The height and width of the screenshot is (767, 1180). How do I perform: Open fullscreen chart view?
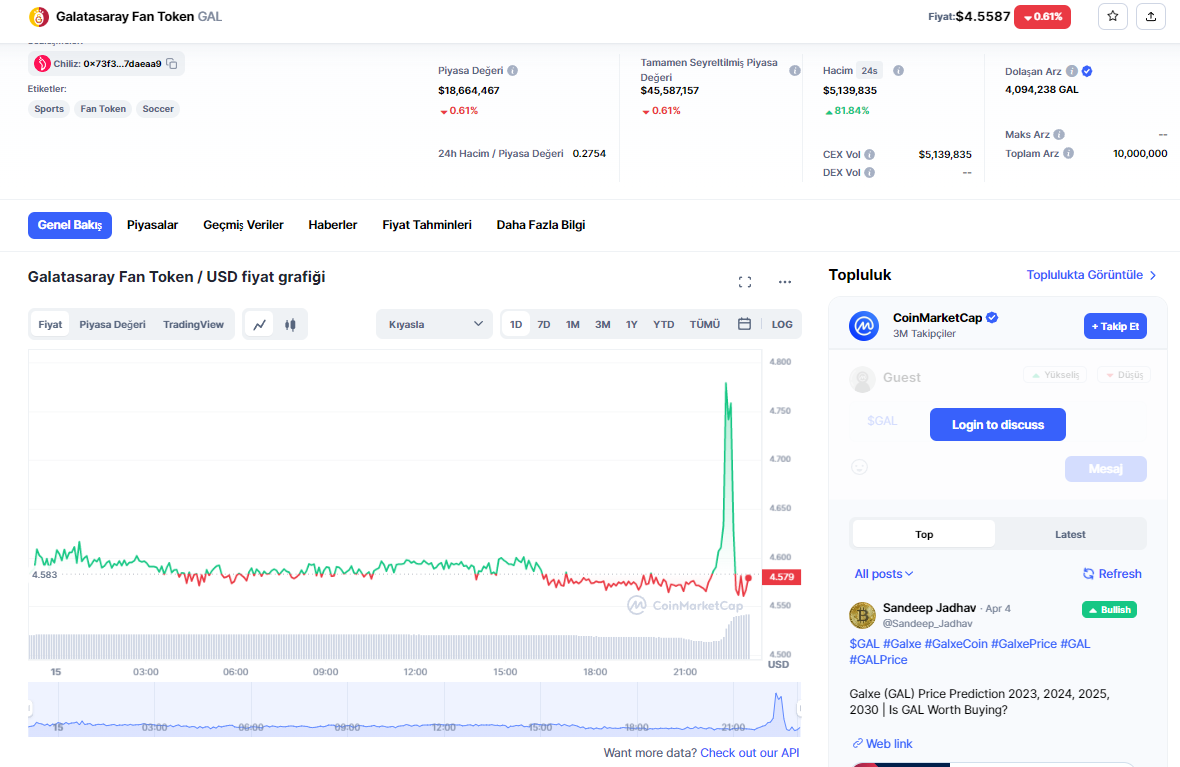(744, 282)
